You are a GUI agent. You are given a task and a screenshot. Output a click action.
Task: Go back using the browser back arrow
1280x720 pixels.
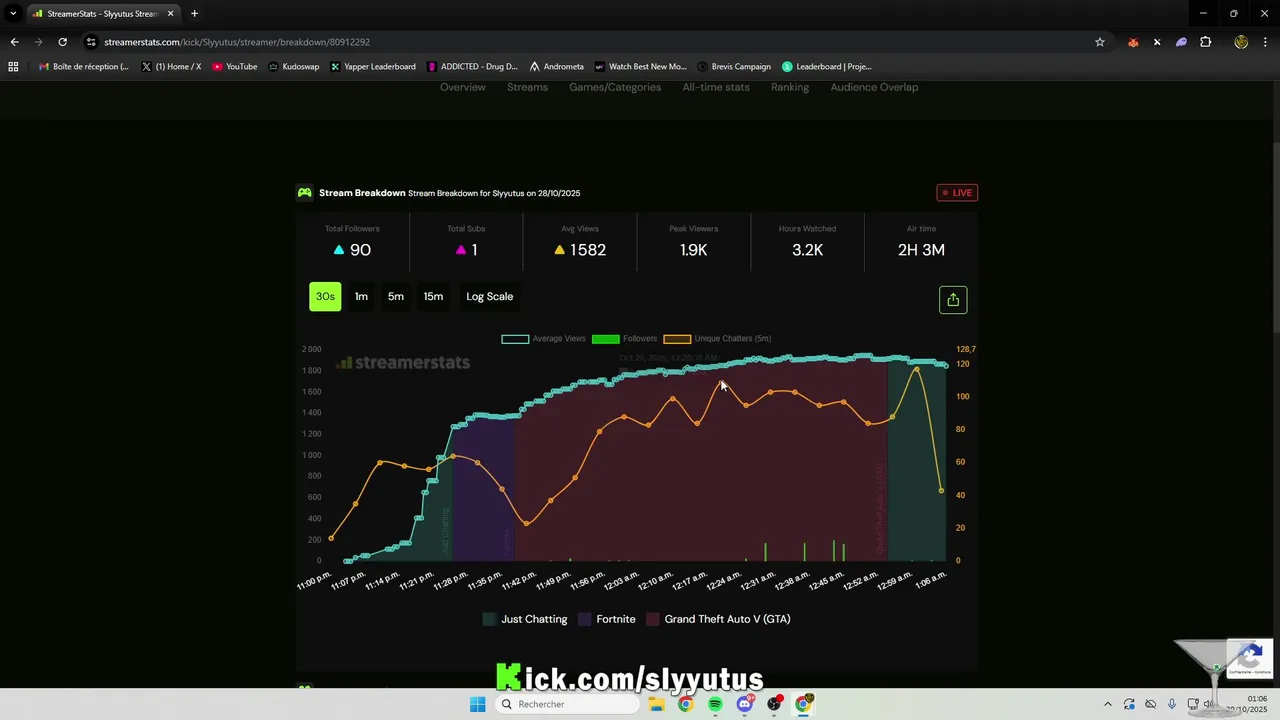(14, 42)
